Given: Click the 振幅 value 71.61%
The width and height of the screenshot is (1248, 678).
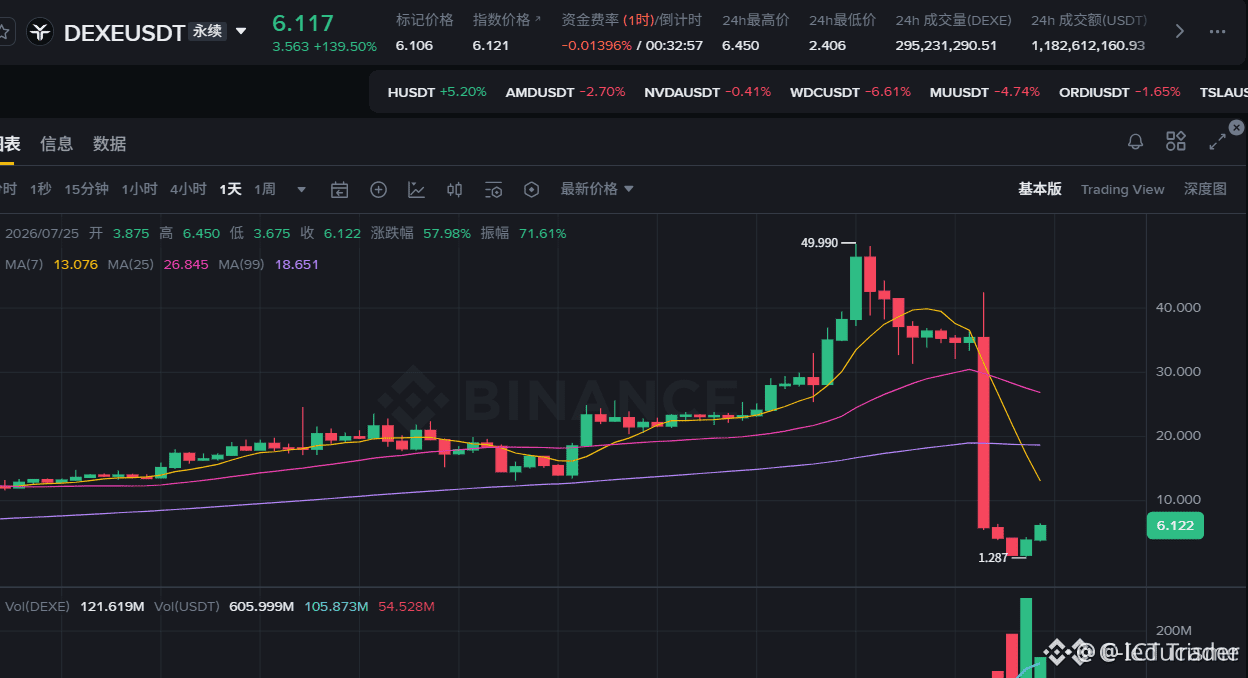Looking at the screenshot, I should [x=542, y=234].
